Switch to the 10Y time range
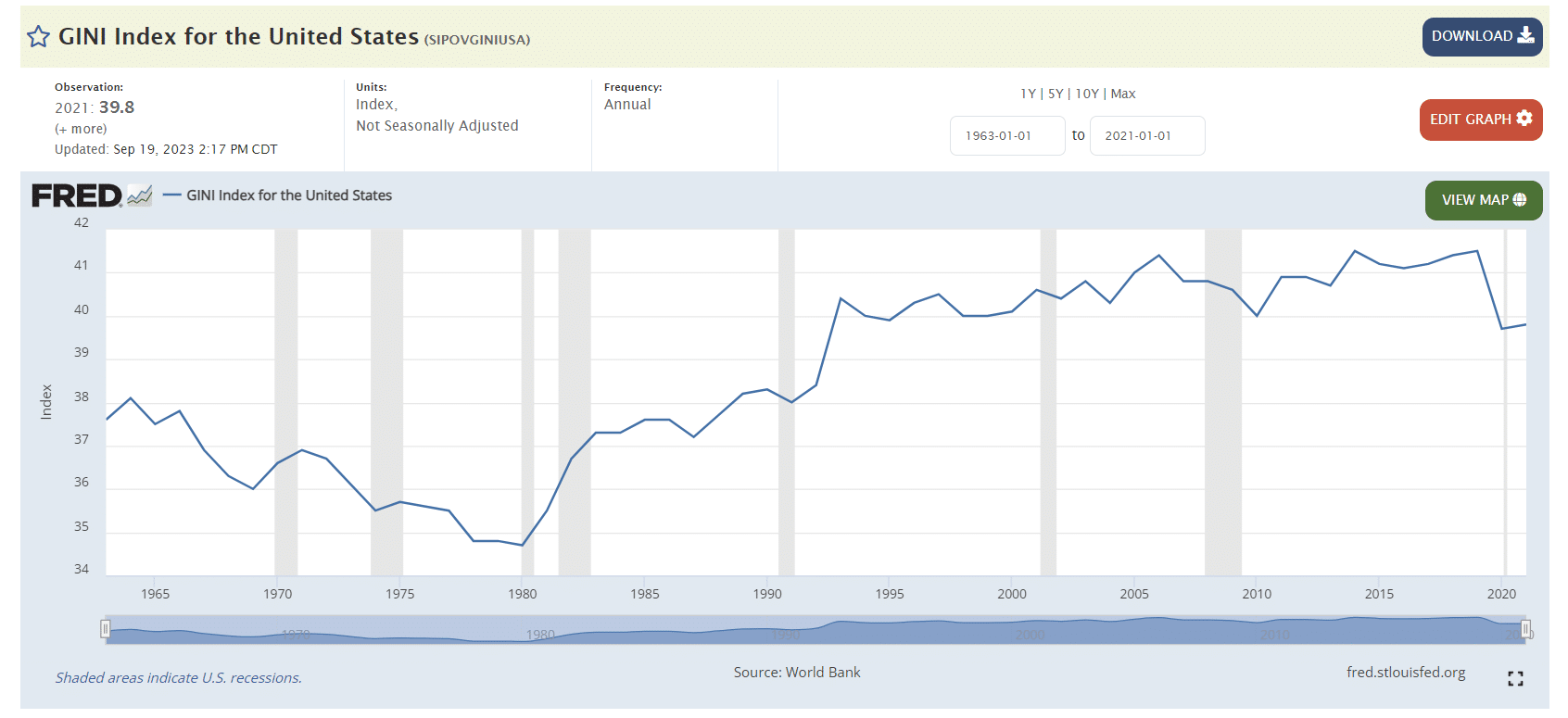 pos(1087,94)
